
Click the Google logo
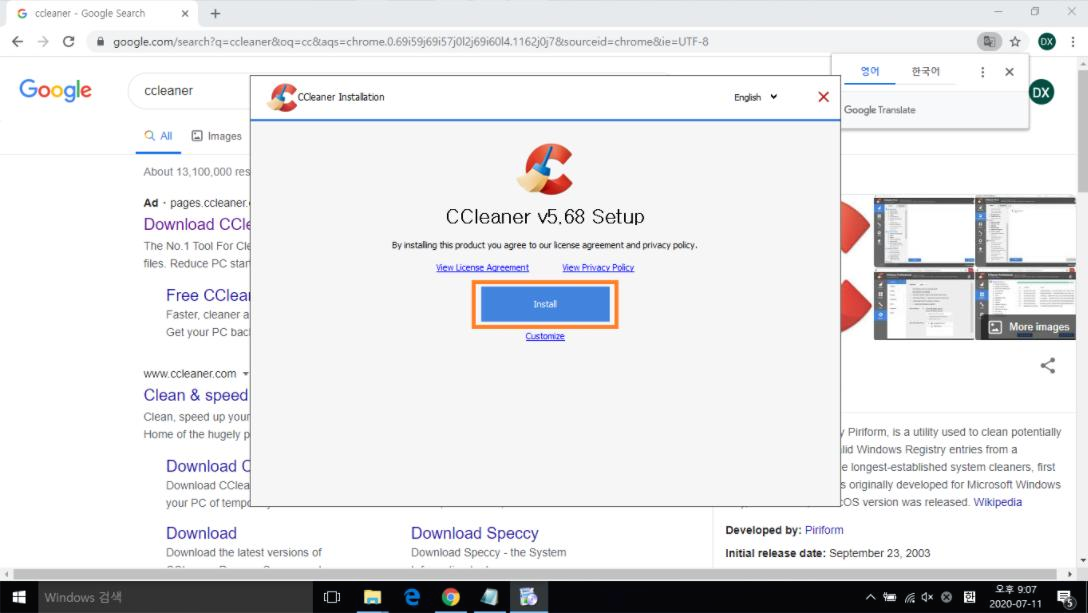click(x=56, y=90)
